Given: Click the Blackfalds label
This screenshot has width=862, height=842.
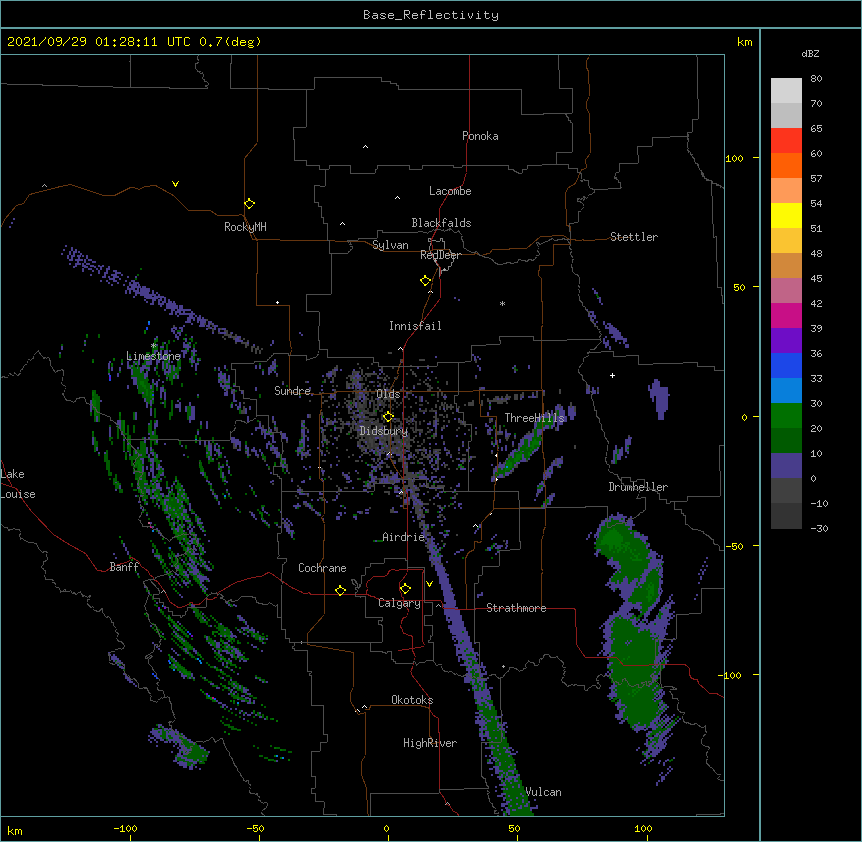Looking at the screenshot, I should pyautogui.click(x=441, y=223).
